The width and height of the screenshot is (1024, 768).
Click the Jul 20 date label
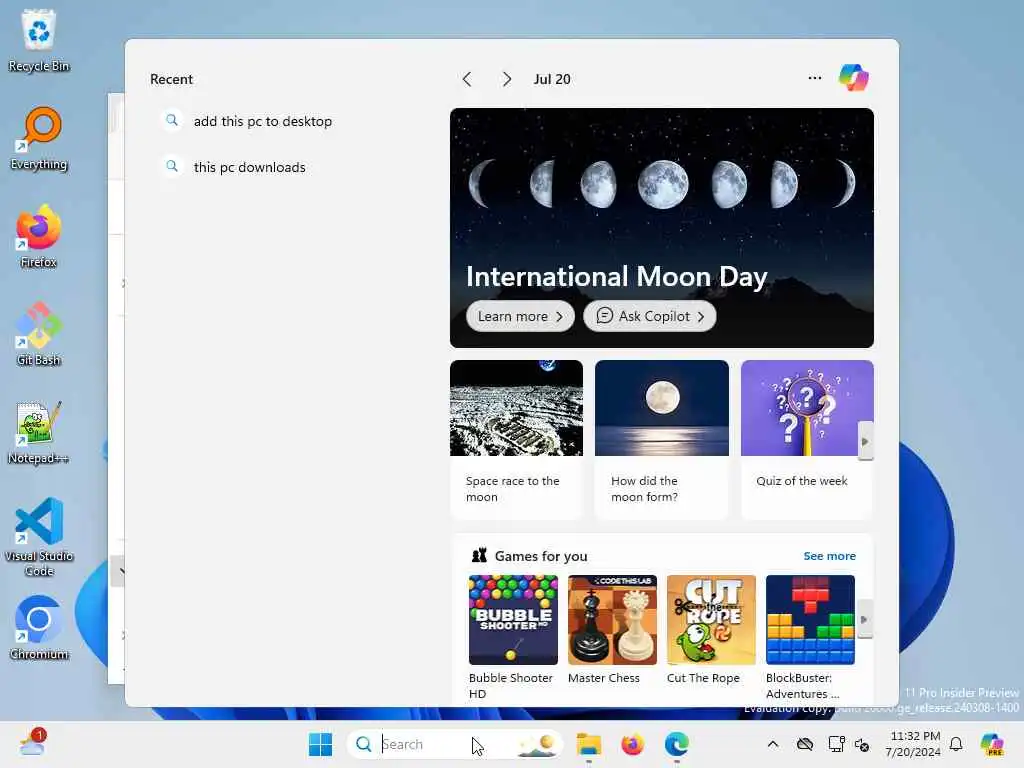coord(552,79)
